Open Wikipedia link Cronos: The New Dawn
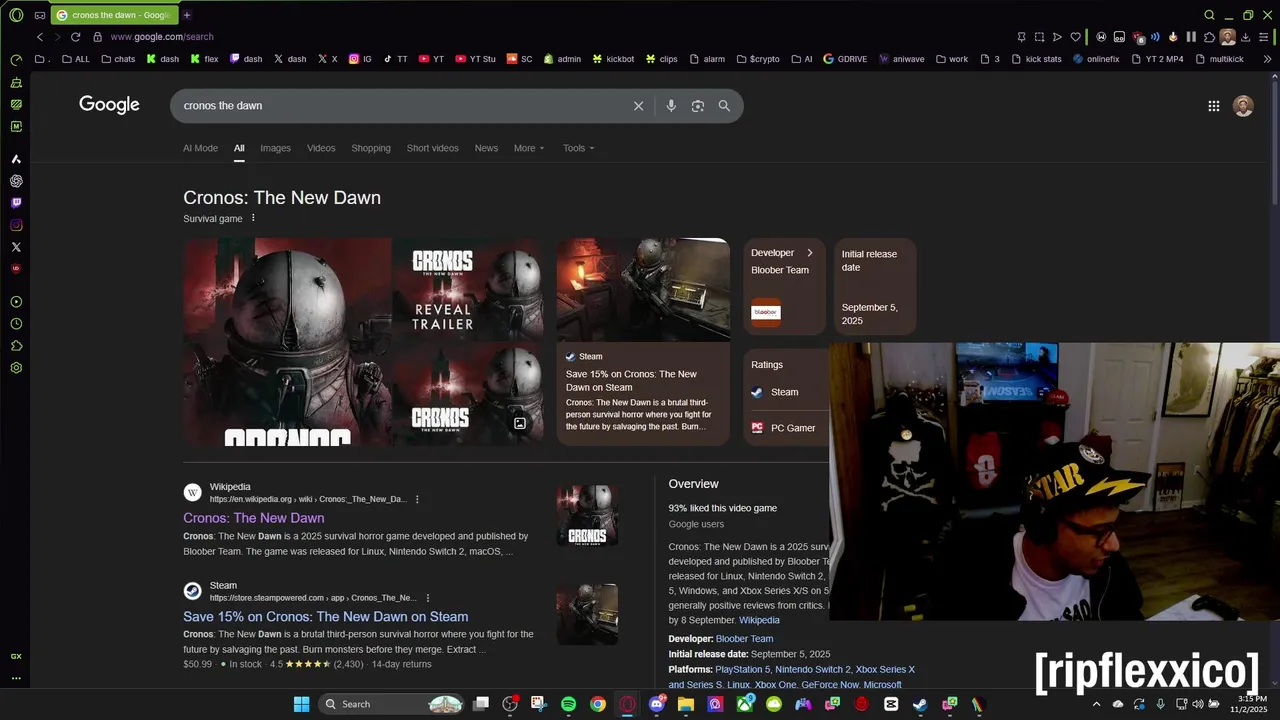 click(x=253, y=518)
